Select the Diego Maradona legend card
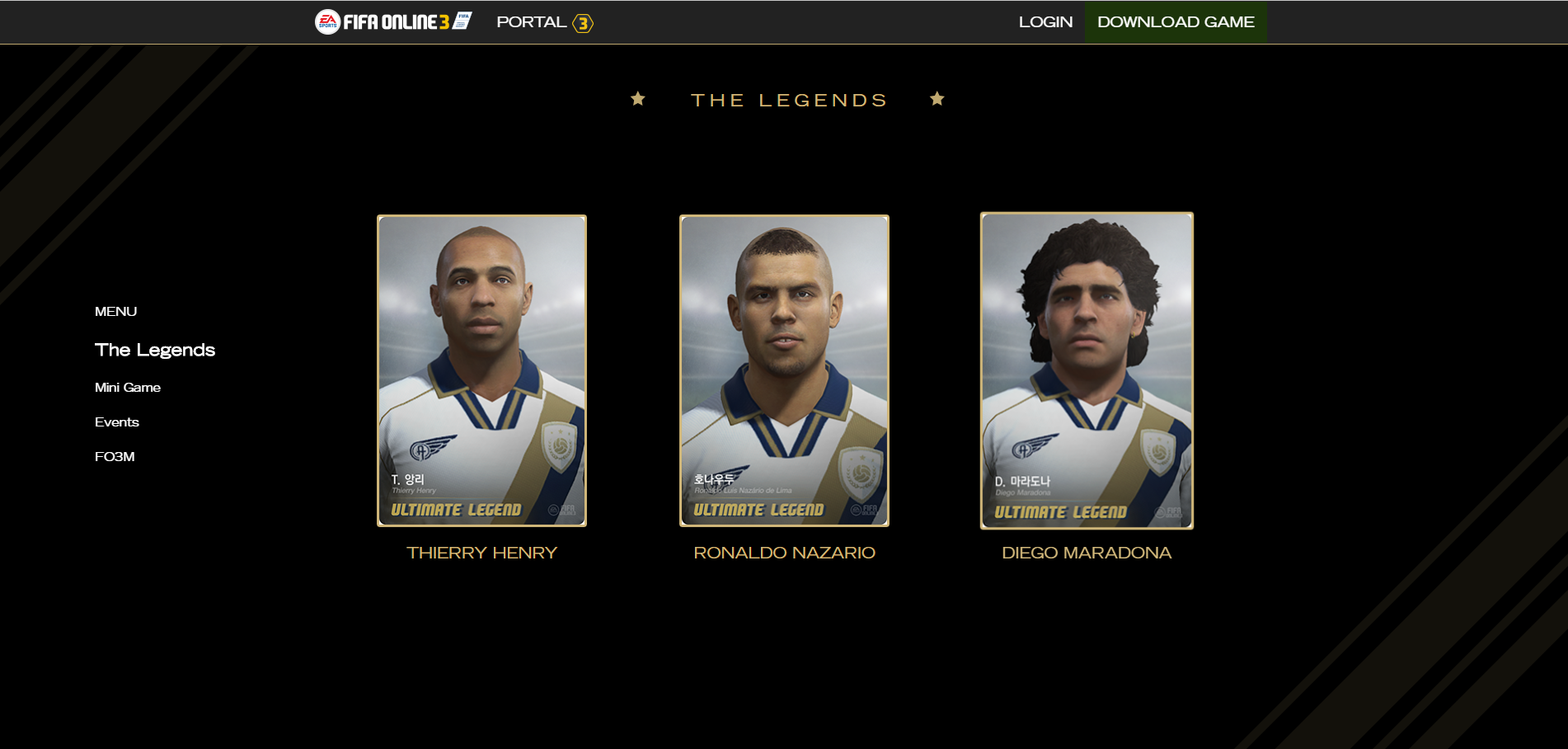The height and width of the screenshot is (749, 1568). [x=1087, y=370]
